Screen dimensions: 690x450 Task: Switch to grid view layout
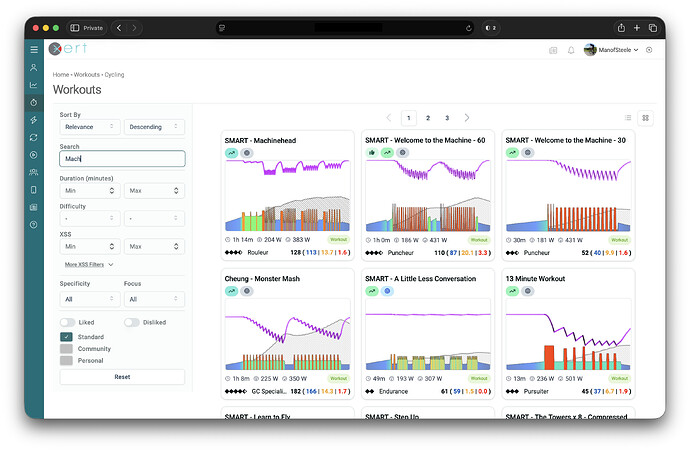[646, 117]
